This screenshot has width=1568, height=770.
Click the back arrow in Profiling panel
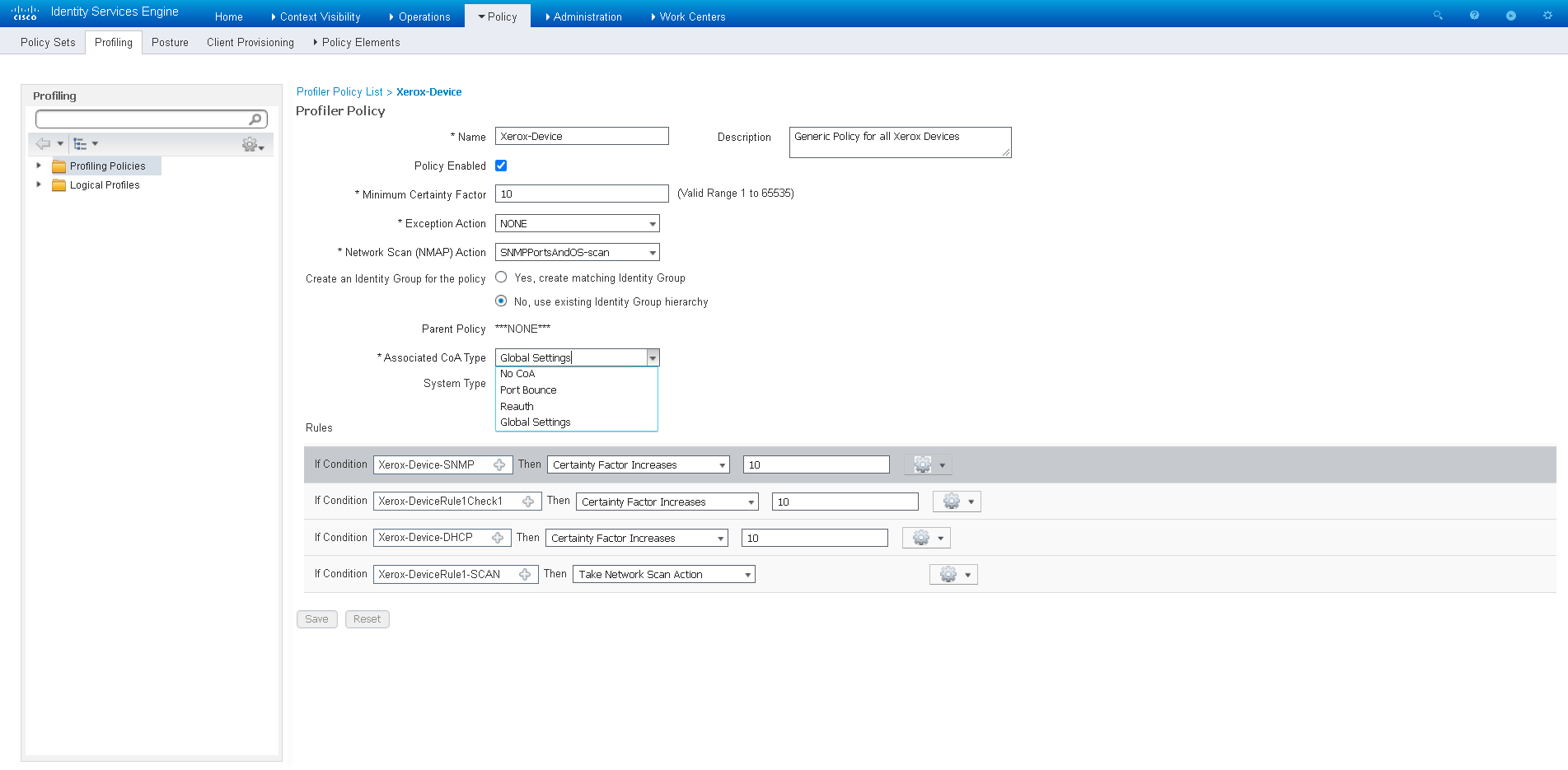click(x=44, y=144)
